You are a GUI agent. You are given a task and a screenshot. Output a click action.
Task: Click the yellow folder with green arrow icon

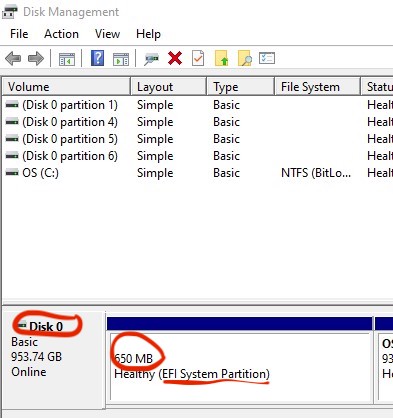[x=222, y=58]
